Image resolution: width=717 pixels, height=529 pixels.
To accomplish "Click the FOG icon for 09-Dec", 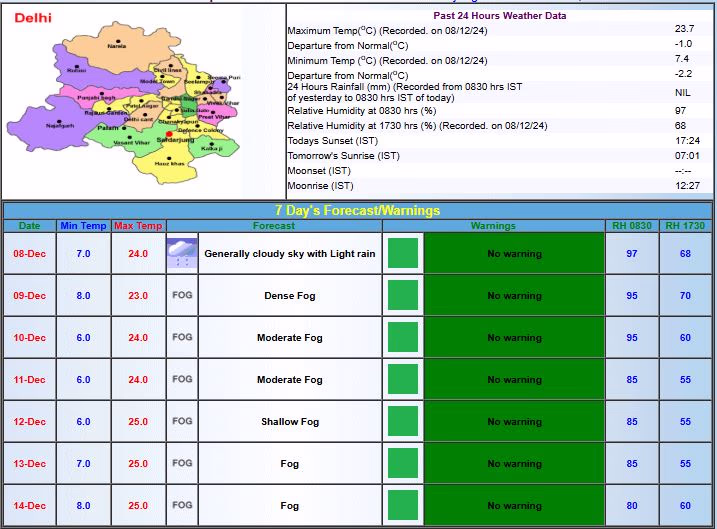I will point(182,296).
